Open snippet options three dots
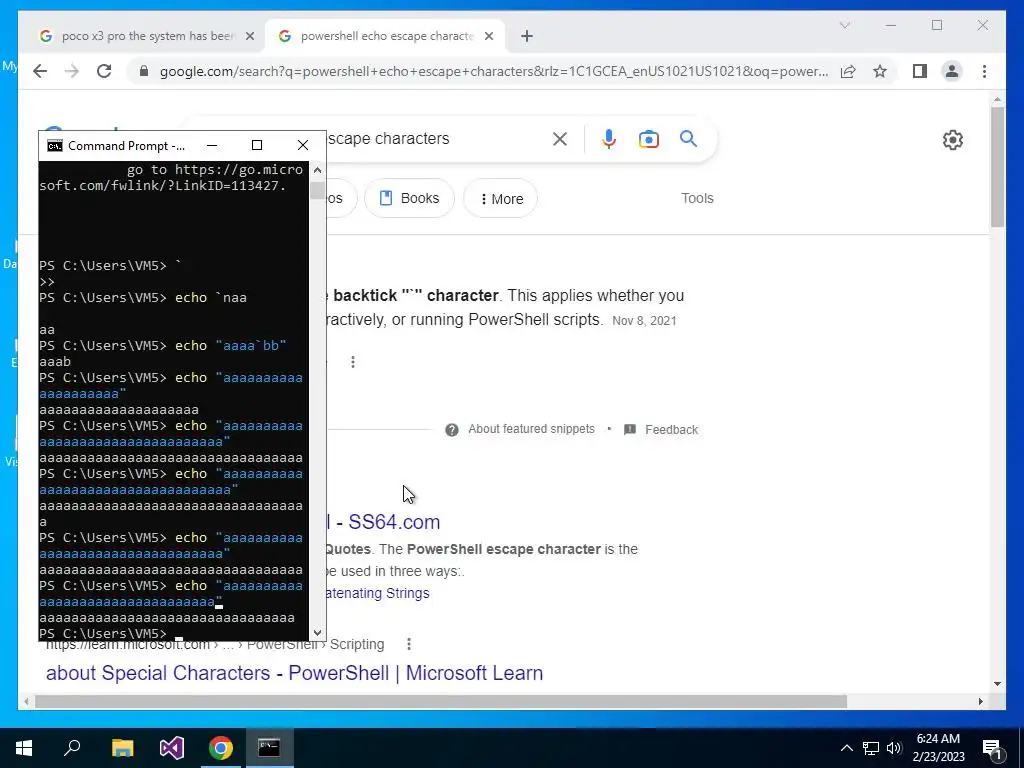 click(x=353, y=362)
